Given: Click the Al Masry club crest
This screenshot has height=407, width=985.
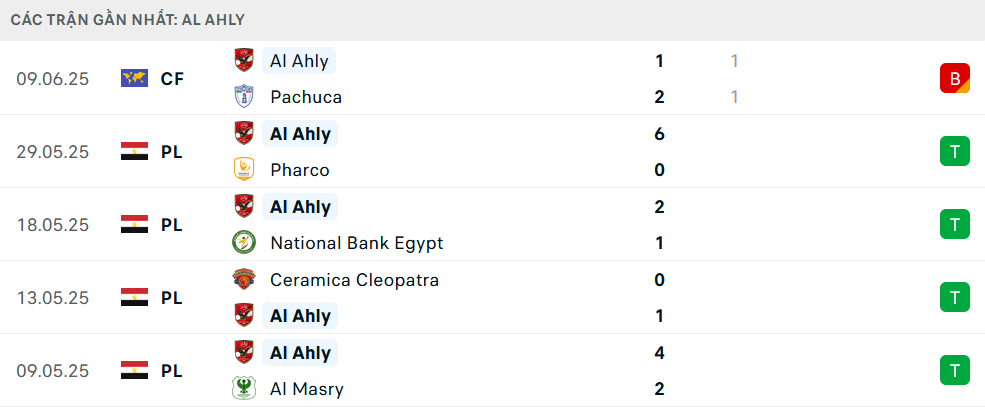Looking at the screenshot, I should click(243, 389).
